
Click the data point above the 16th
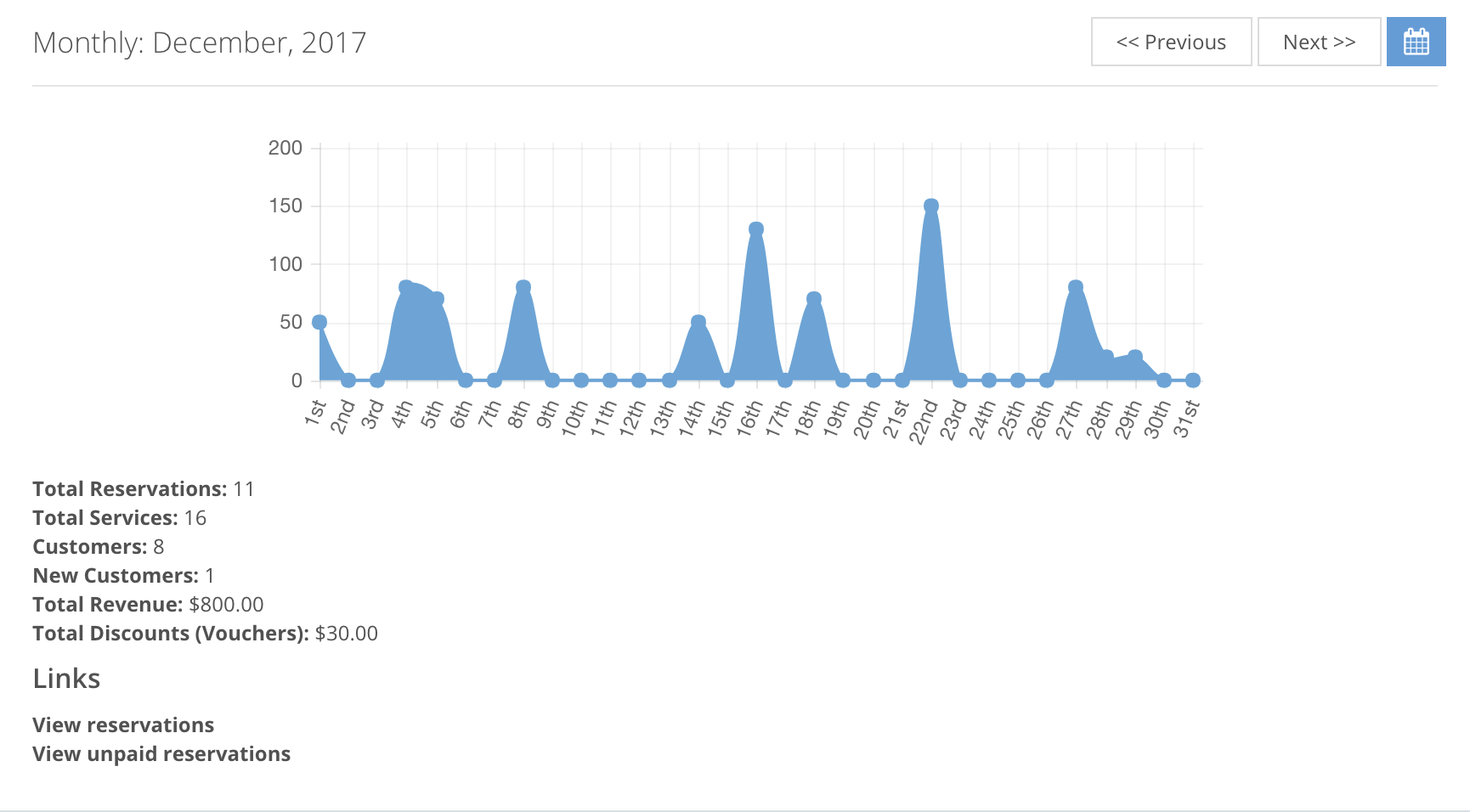click(x=755, y=228)
